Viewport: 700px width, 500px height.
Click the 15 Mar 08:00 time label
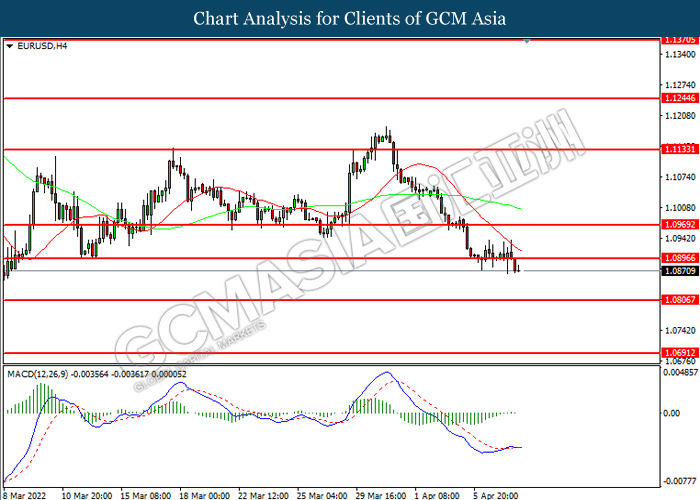146,496
